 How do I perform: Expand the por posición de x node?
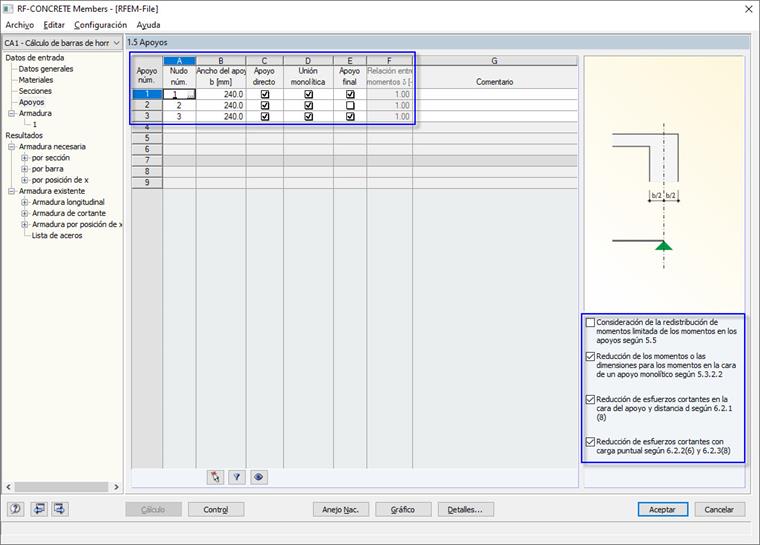point(24,180)
